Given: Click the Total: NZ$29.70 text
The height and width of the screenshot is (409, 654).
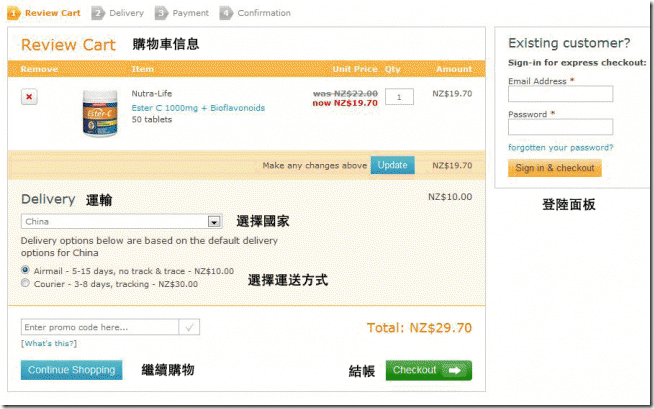Looking at the screenshot, I should tap(419, 328).
